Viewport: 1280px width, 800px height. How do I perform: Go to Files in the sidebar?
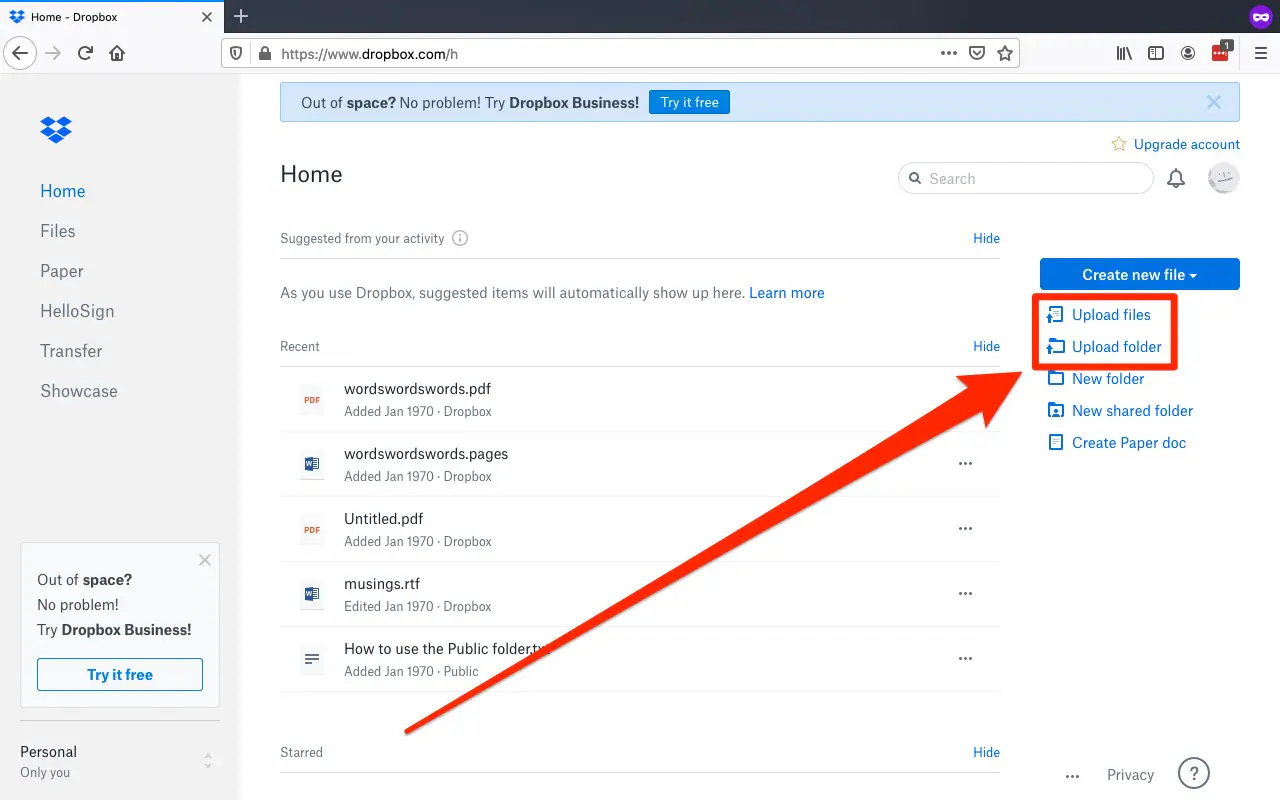pos(58,231)
